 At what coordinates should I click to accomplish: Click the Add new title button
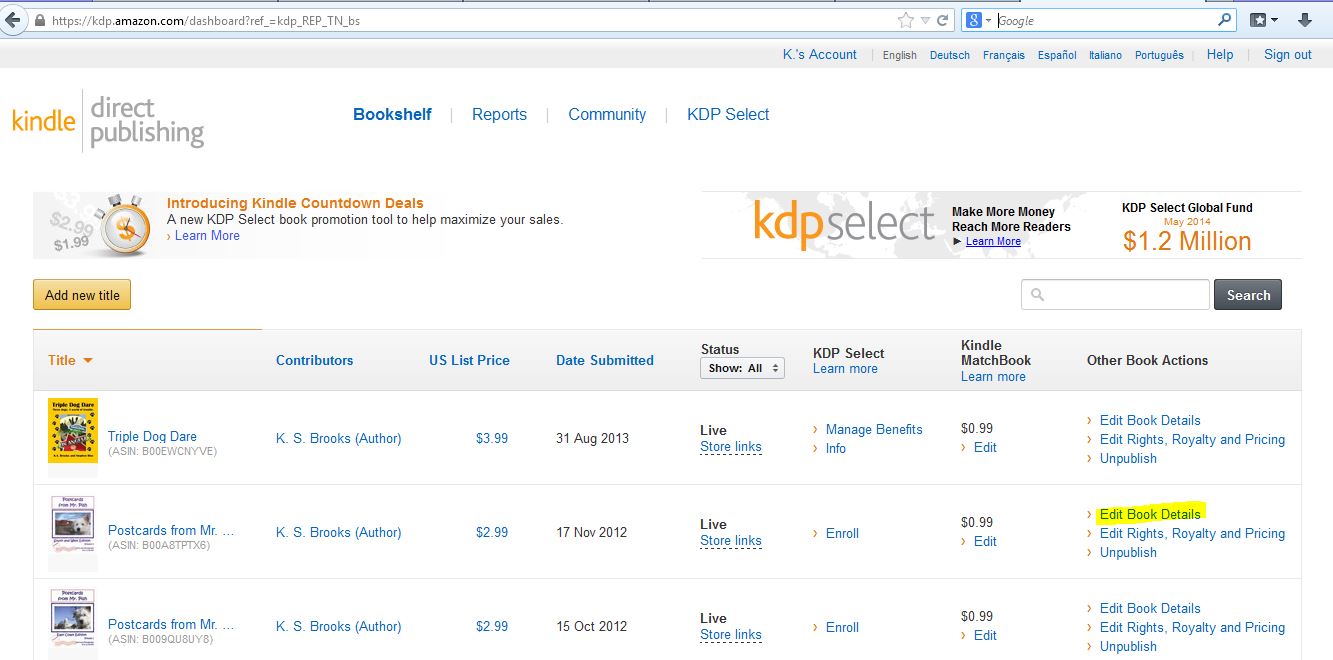[82, 295]
